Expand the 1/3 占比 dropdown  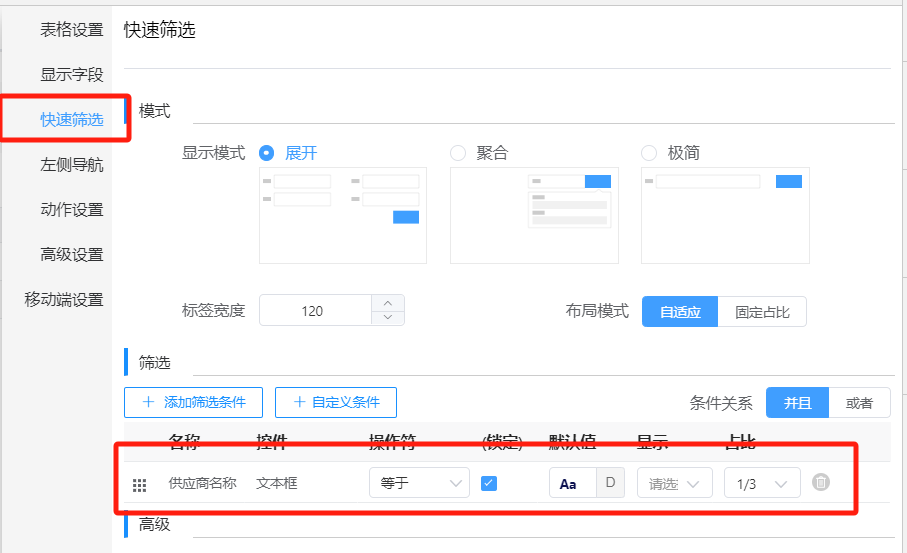pos(761,483)
